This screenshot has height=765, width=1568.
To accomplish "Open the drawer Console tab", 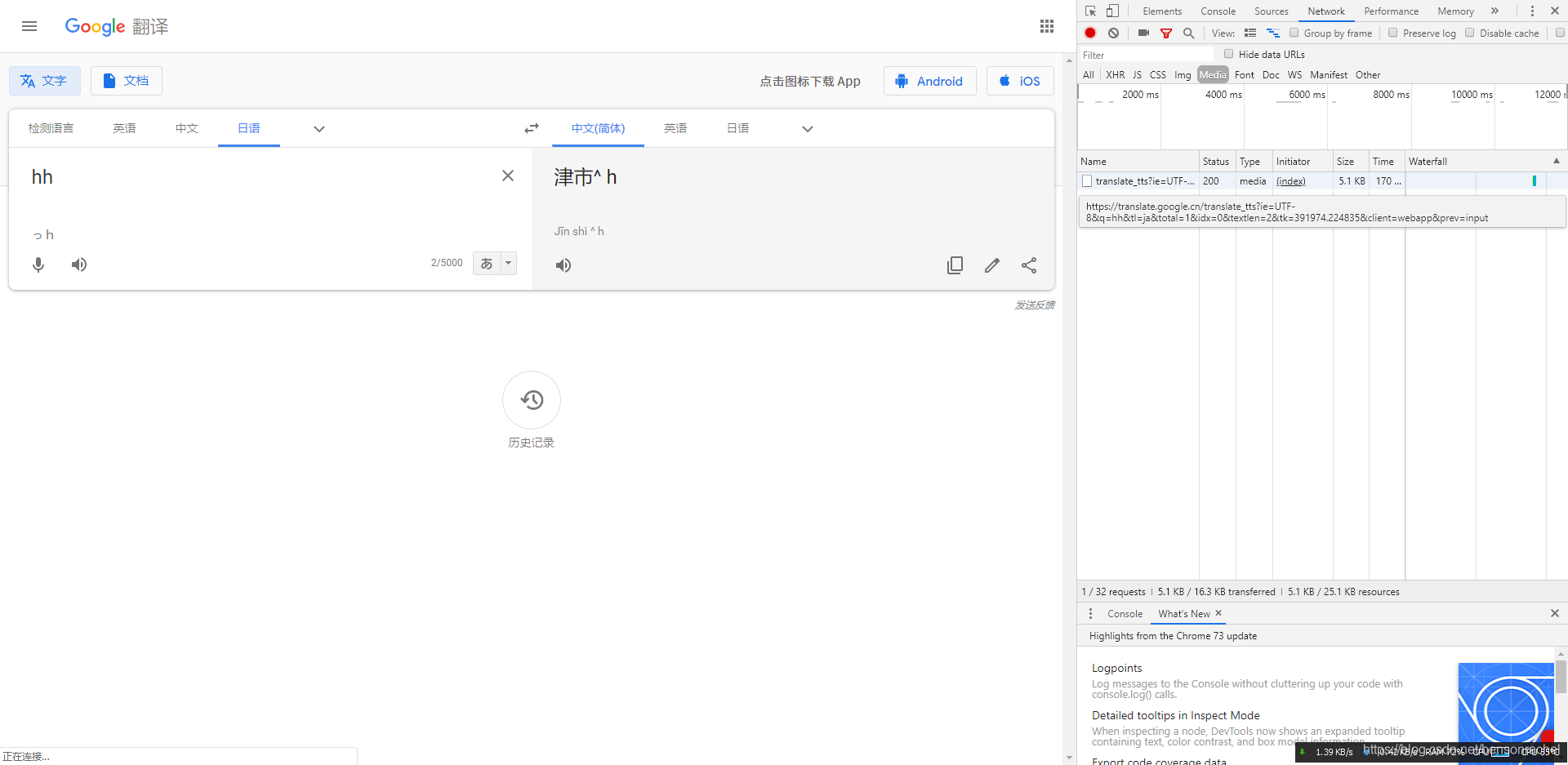I will click(1125, 613).
